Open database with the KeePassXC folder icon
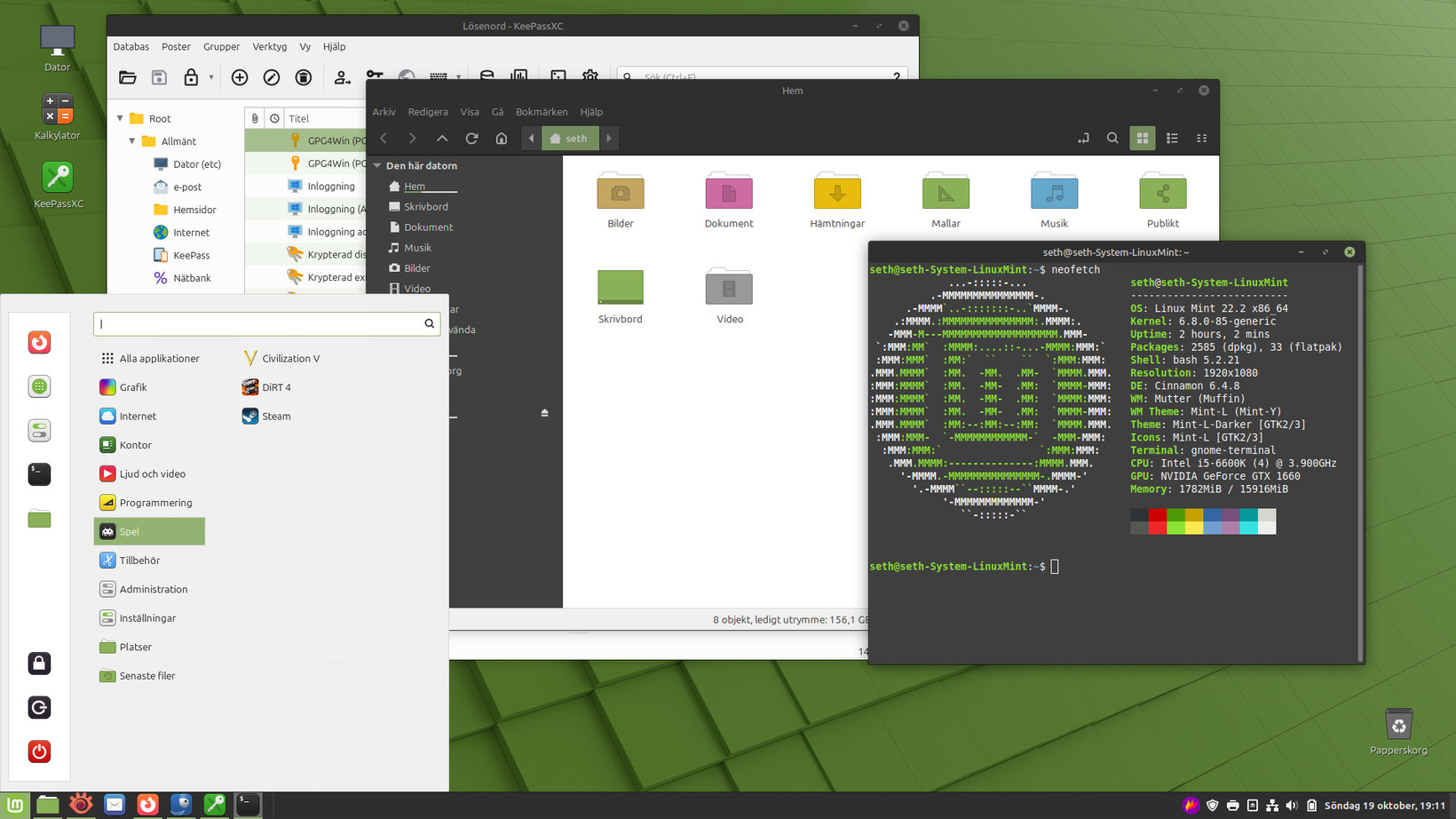Viewport: 1456px width, 819px height. [128, 78]
